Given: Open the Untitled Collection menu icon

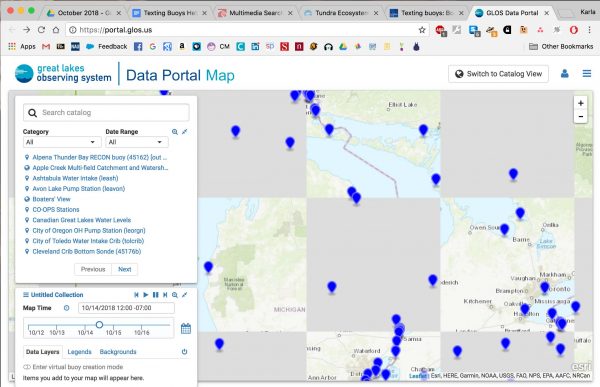Looking at the screenshot, I should click(x=26, y=295).
